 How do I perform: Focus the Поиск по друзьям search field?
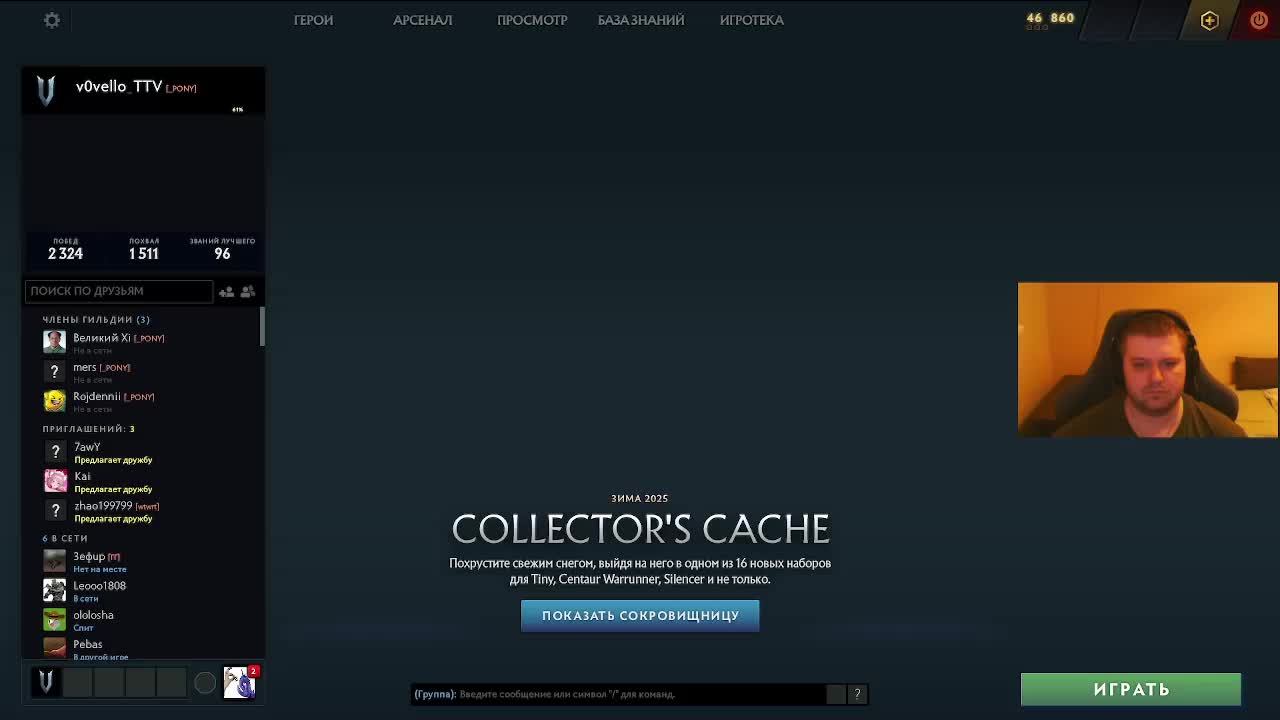pyautogui.click(x=119, y=291)
